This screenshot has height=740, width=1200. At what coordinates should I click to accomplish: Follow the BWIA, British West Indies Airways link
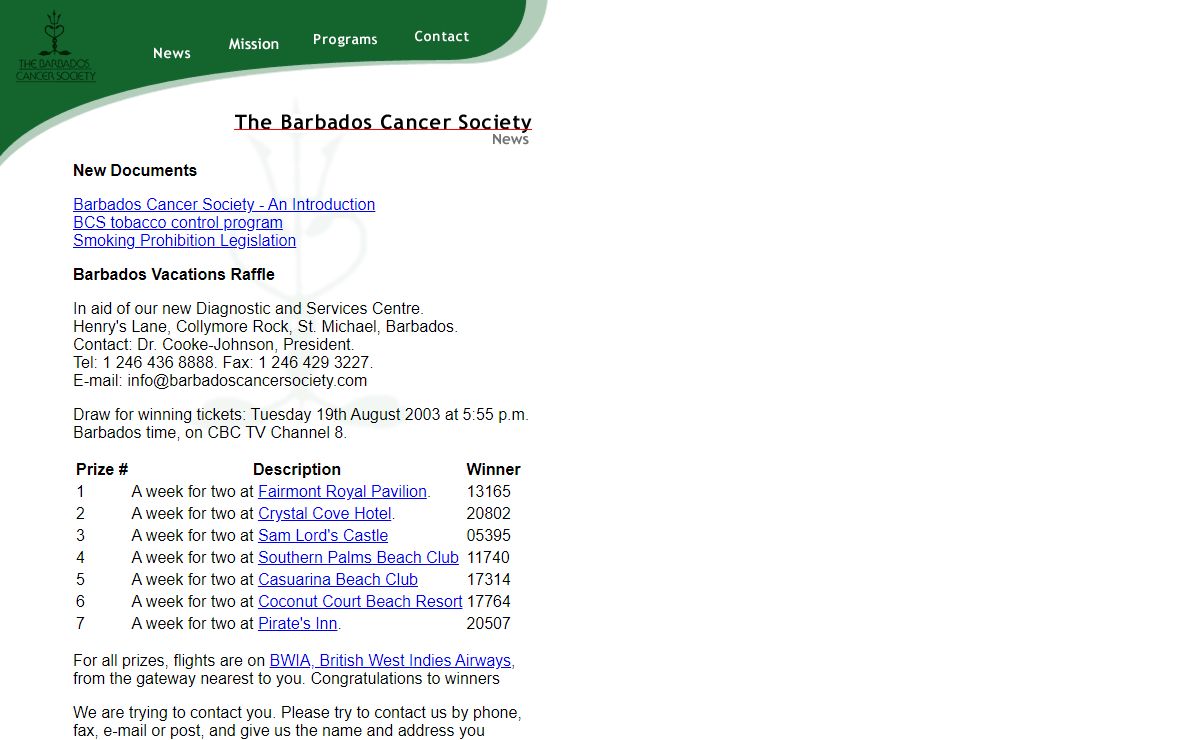coord(391,660)
